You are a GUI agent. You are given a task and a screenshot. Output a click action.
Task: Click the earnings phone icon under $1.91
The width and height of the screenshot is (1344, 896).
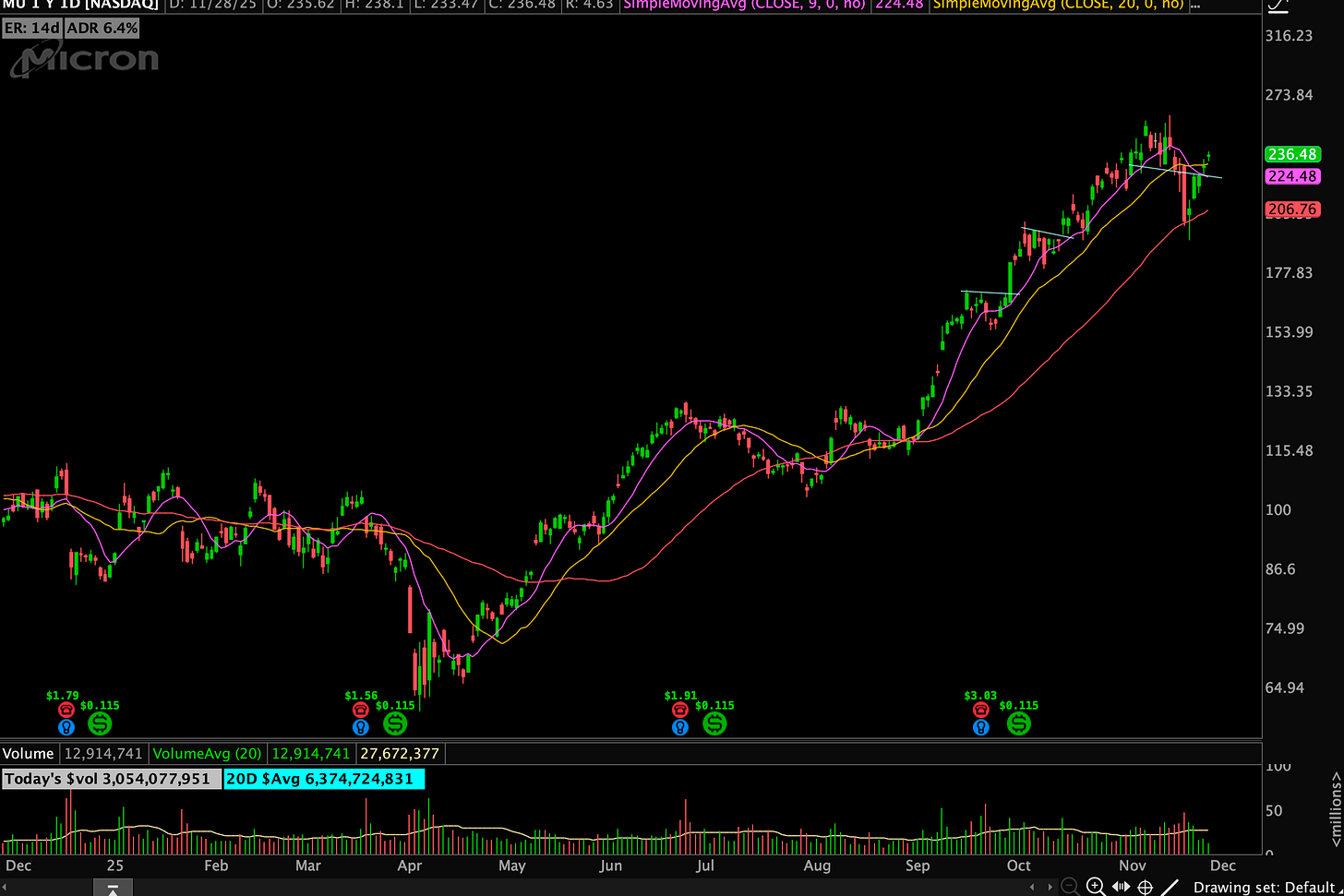pos(679,710)
